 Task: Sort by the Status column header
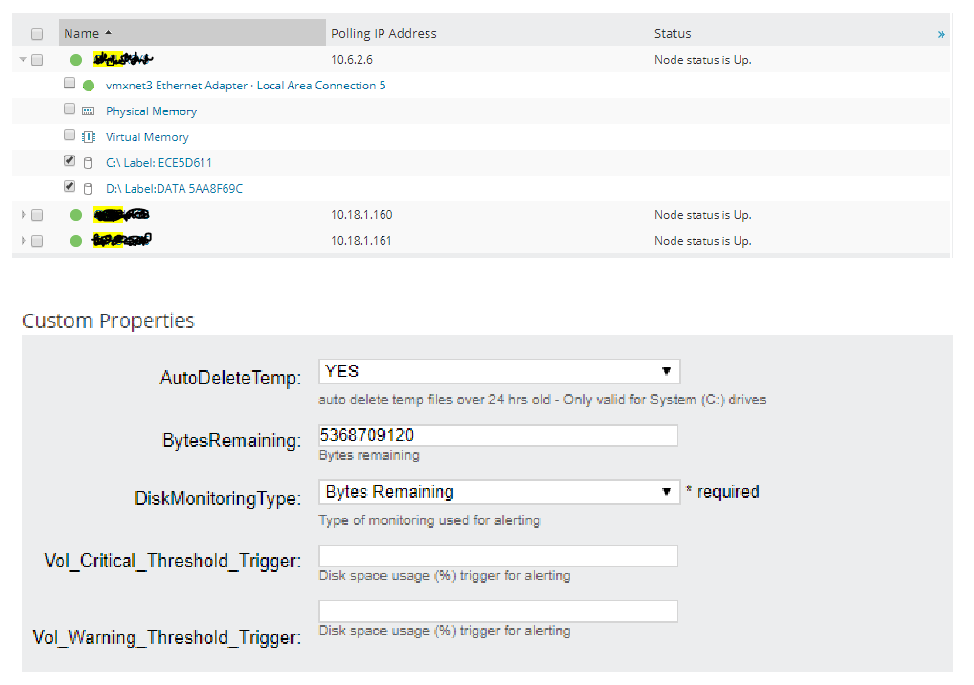(x=672, y=34)
